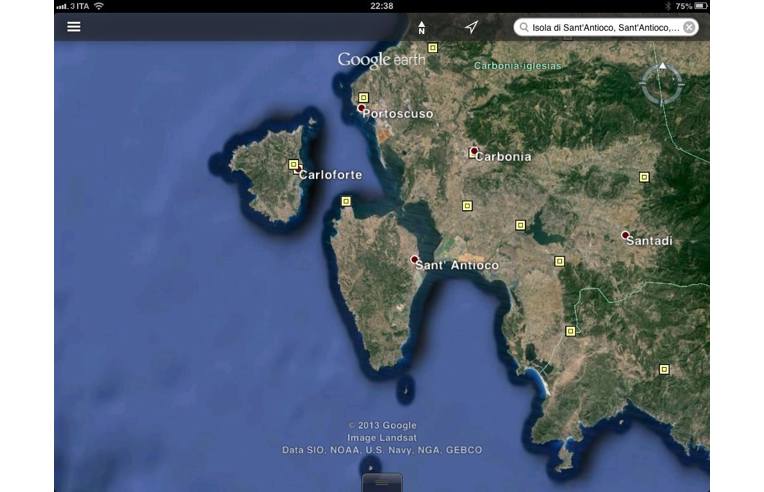Select the Sant' Antioco label
Image resolution: width=764 pixels, height=492 pixels.
pos(456,266)
